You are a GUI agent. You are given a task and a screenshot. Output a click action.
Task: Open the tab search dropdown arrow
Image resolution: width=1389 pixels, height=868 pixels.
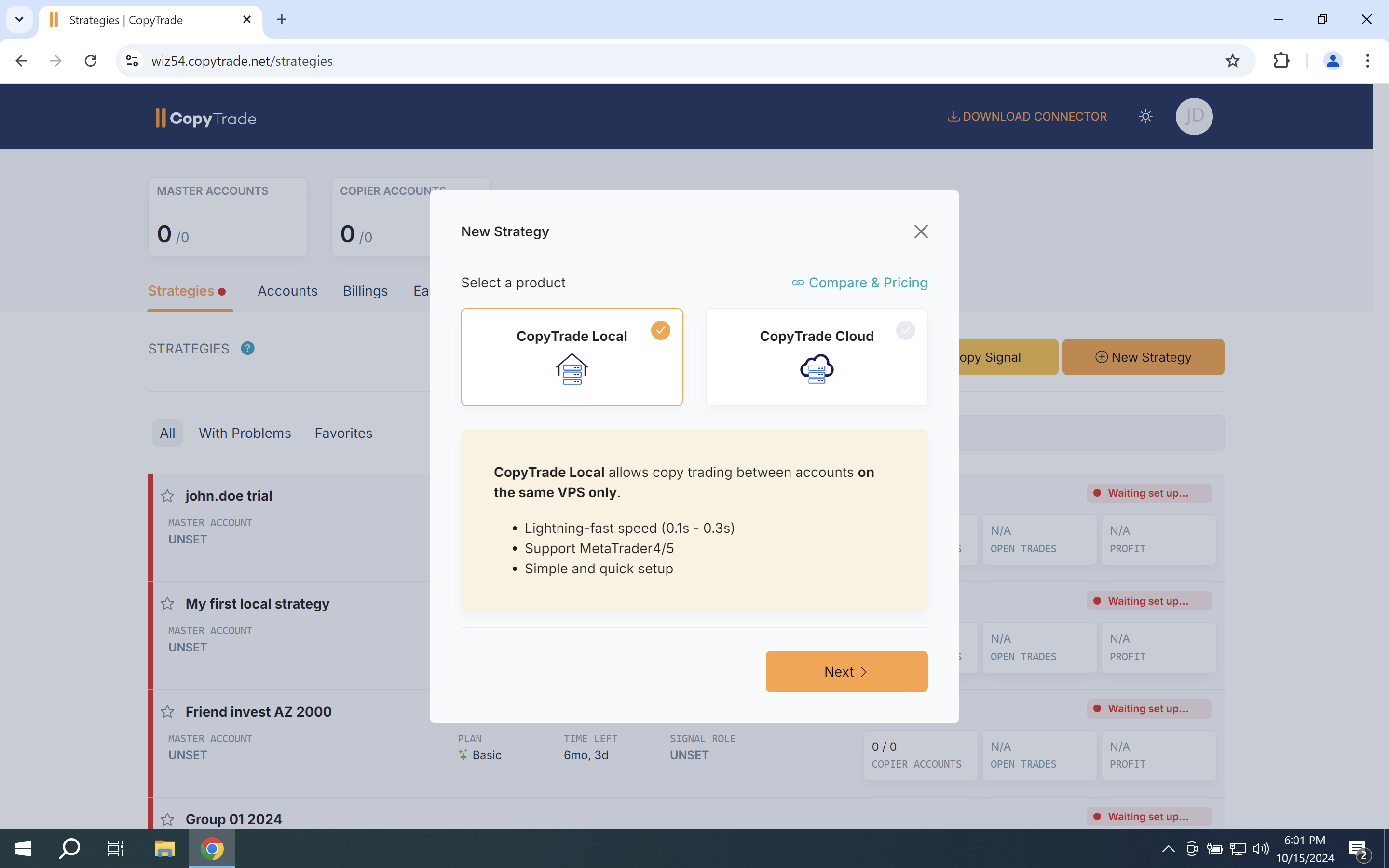[x=19, y=19]
